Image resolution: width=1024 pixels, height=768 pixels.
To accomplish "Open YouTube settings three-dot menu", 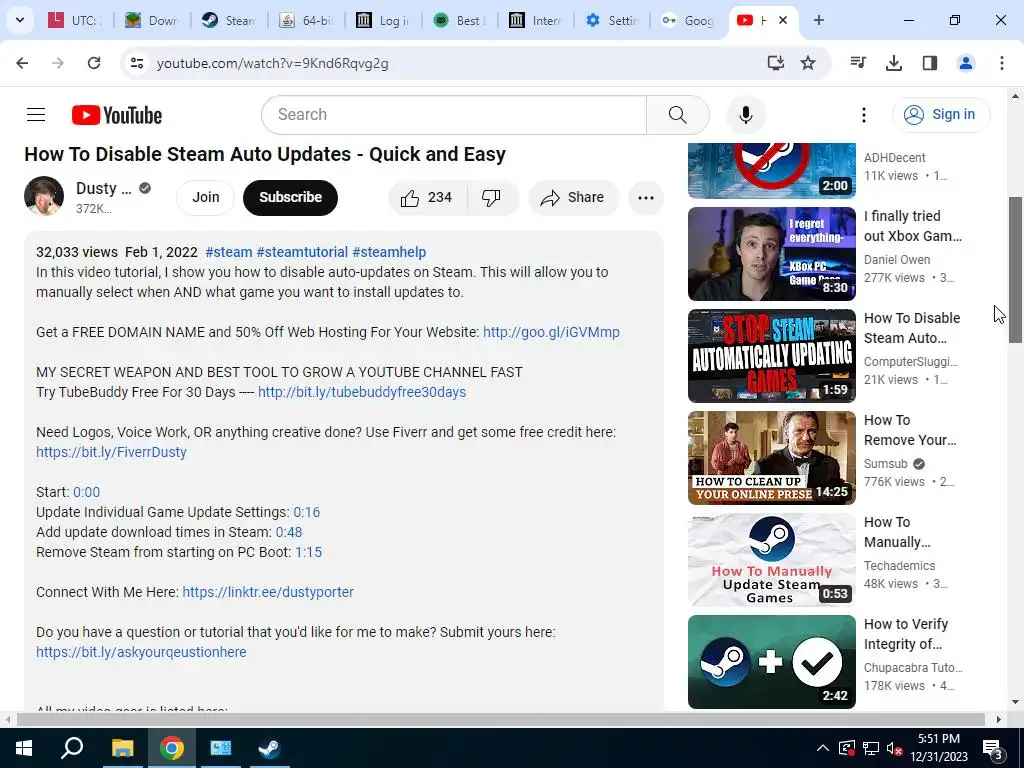I will pyautogui.click(x=863, y=115).
